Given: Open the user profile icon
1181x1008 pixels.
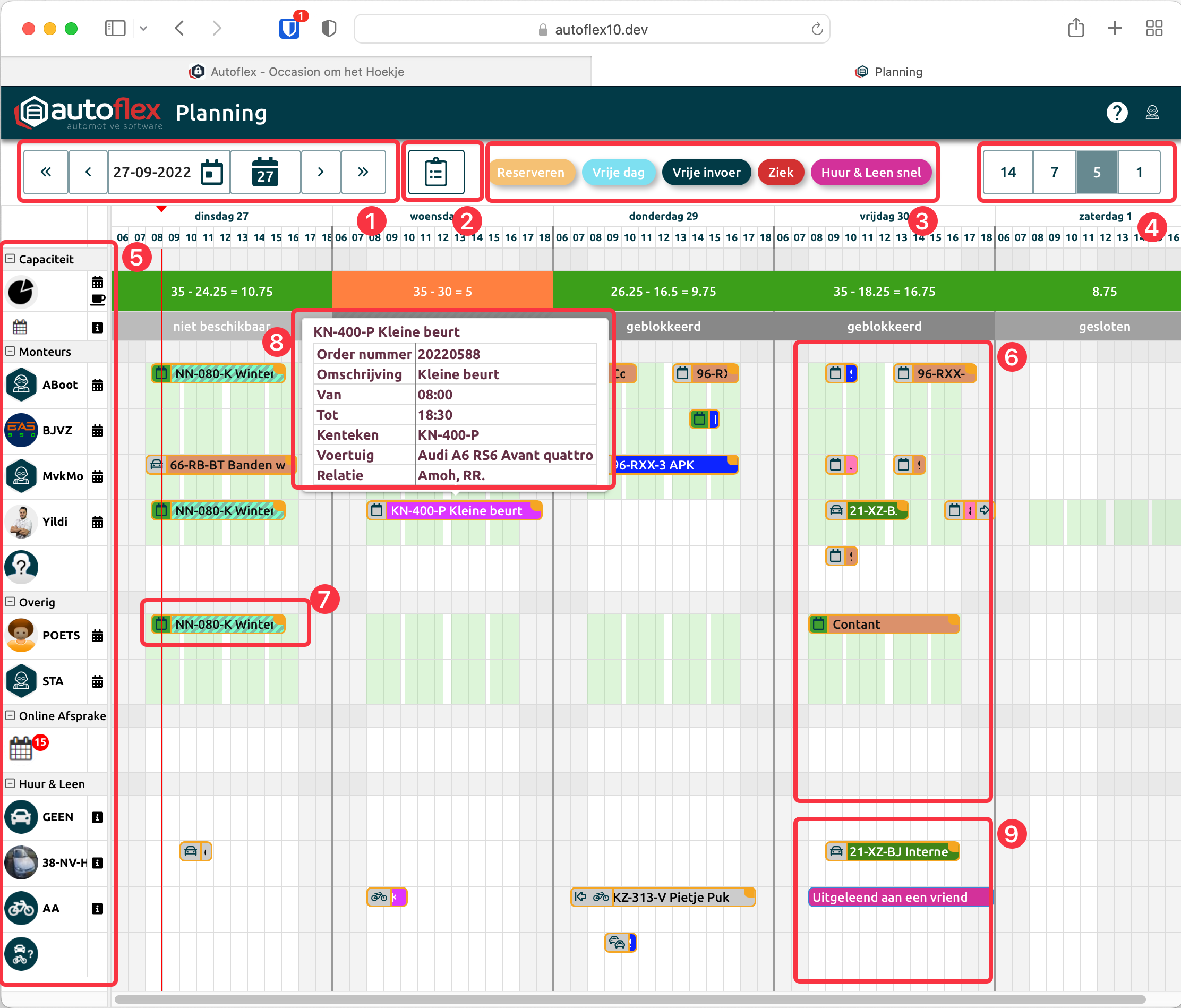Looking at the screenshot, I should point(1152,113).
